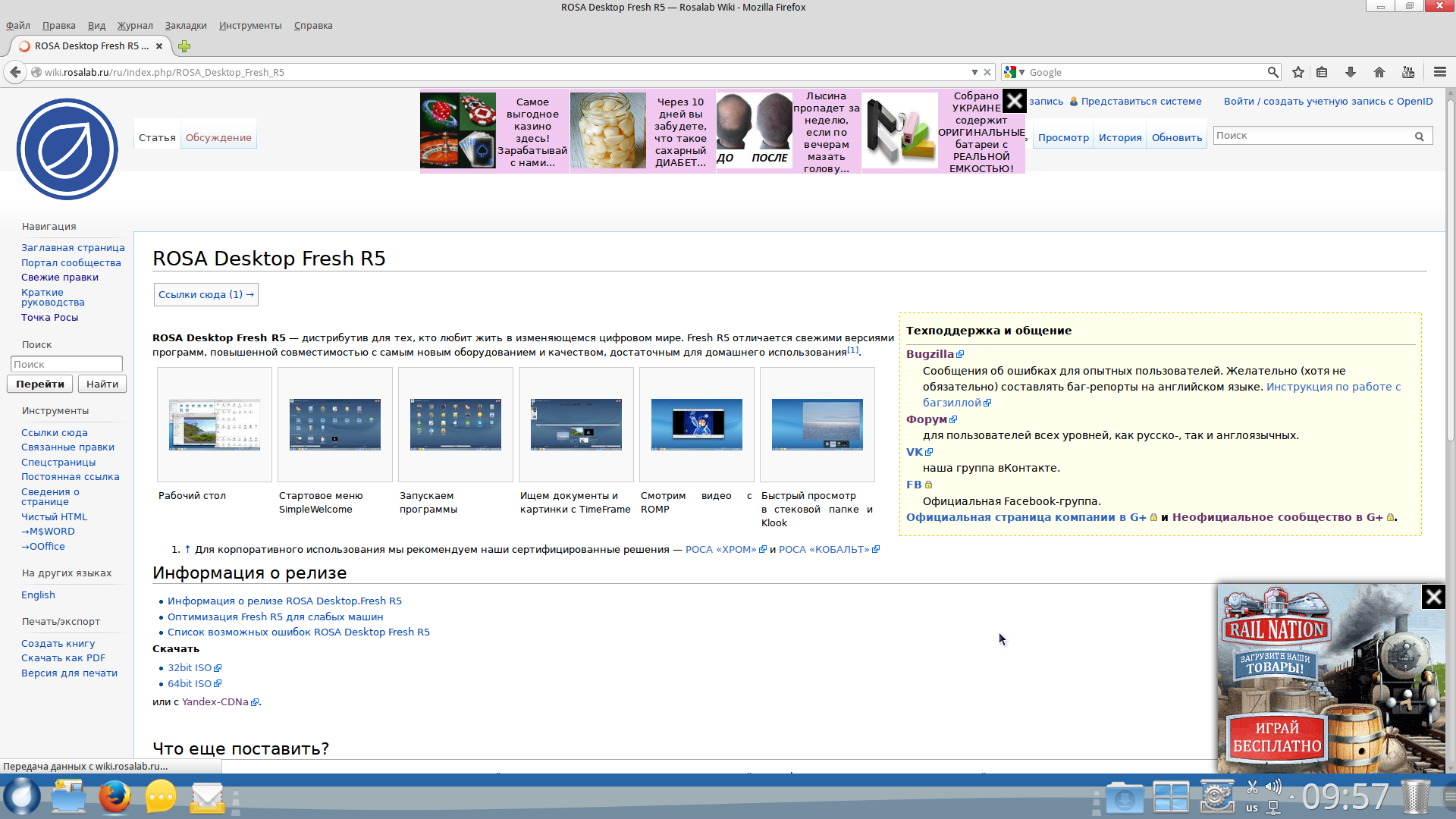Viewport: 1456px width, 819px height.
Task: Launch Firefox from the taskbar
Action: pyautogui.click(x=115, y=796)
